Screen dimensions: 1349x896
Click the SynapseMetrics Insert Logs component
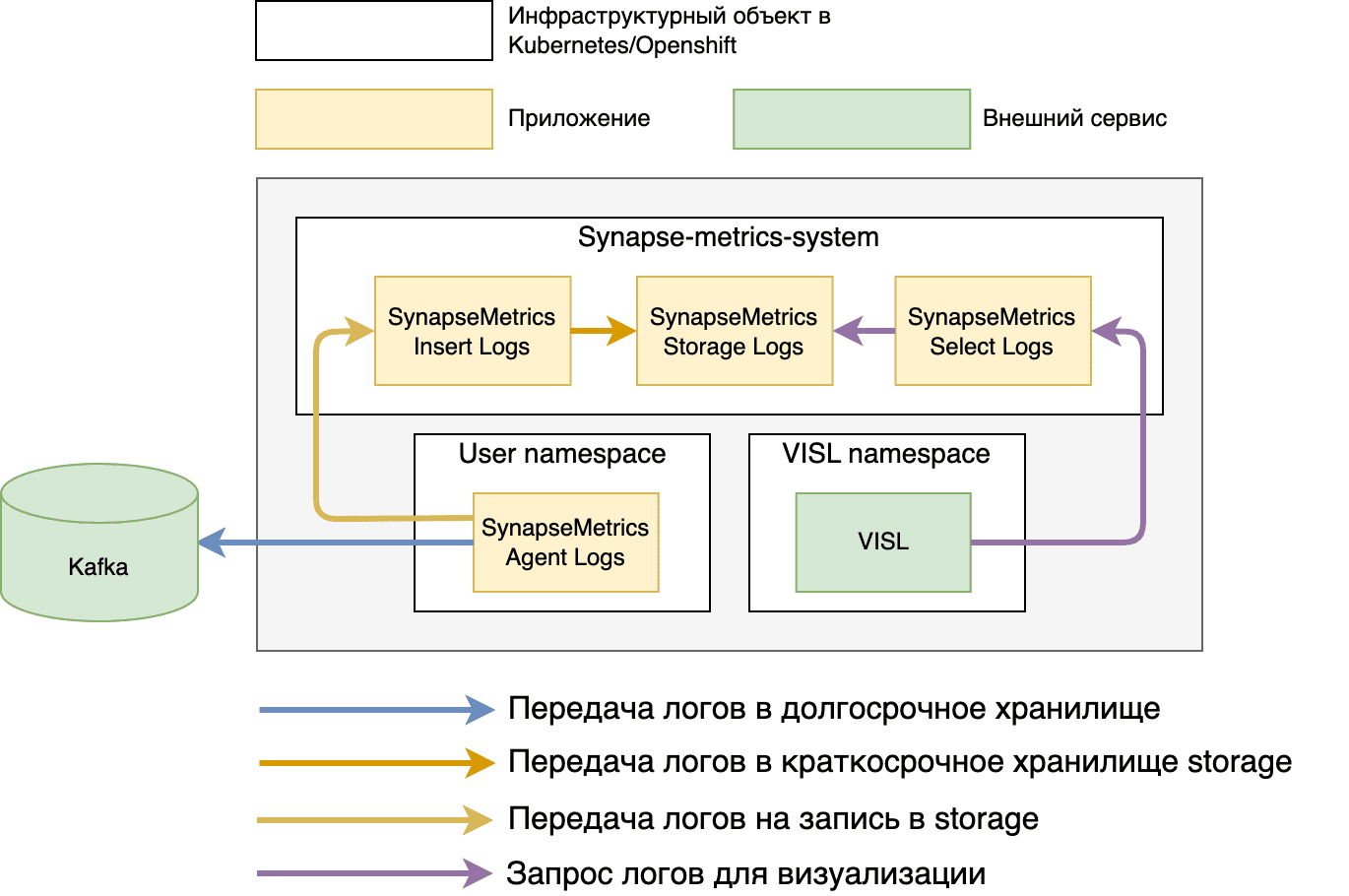(x=473, y=330)
